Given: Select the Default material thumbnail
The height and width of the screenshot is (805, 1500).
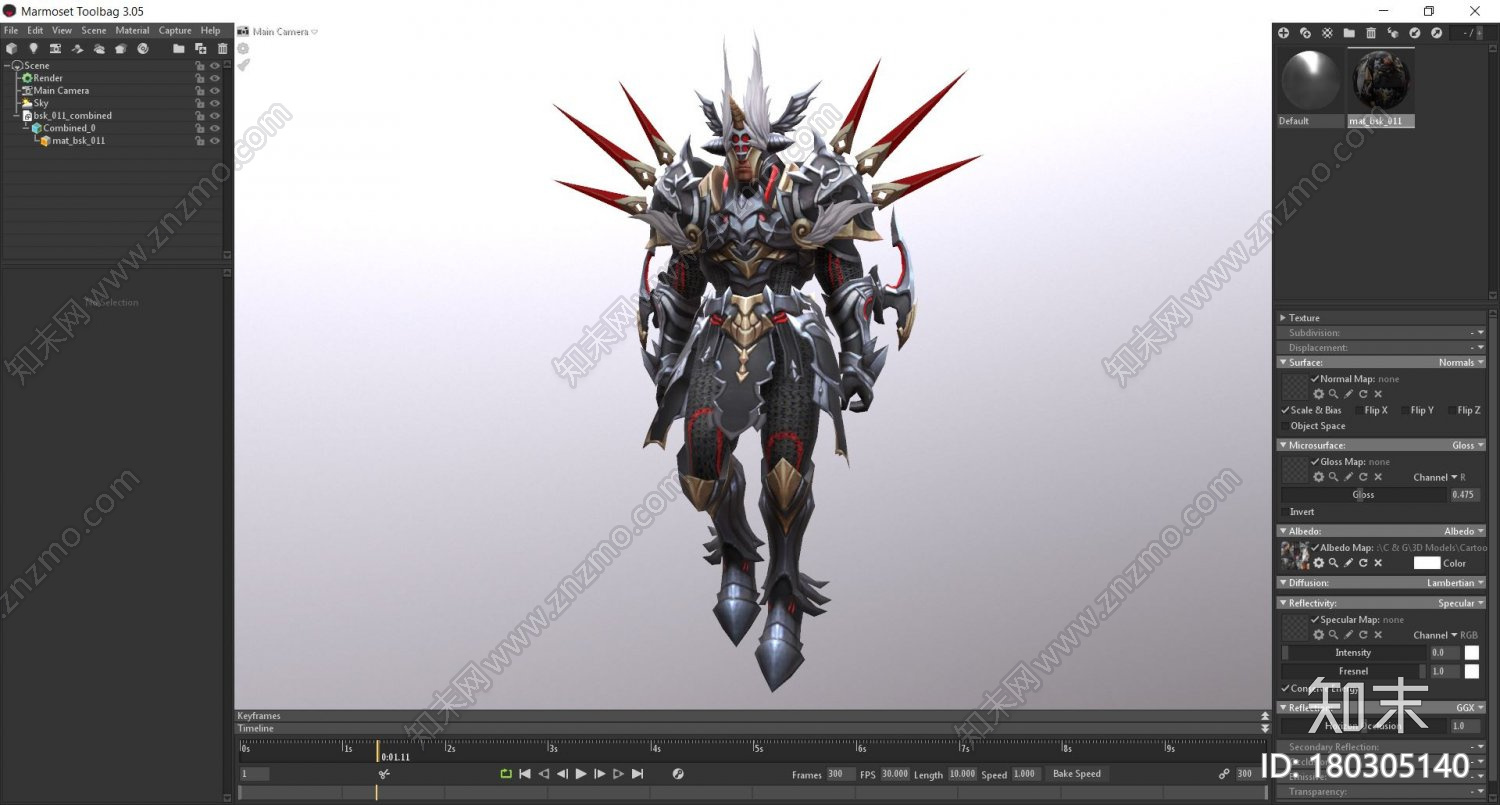Looking at the screenshot, I should click(x=1311, y=88).
